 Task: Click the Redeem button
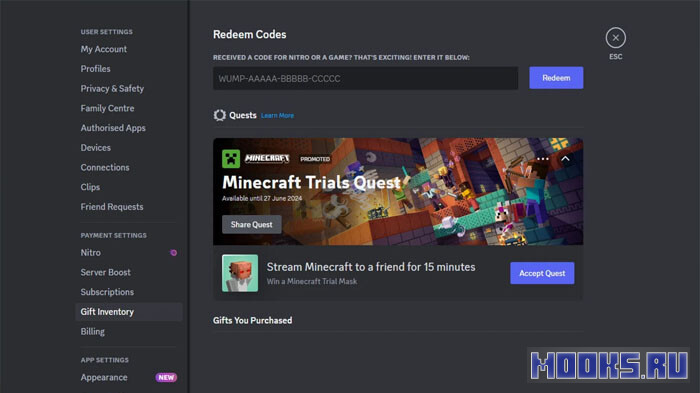pyautogui.click(x=556, y=78)
